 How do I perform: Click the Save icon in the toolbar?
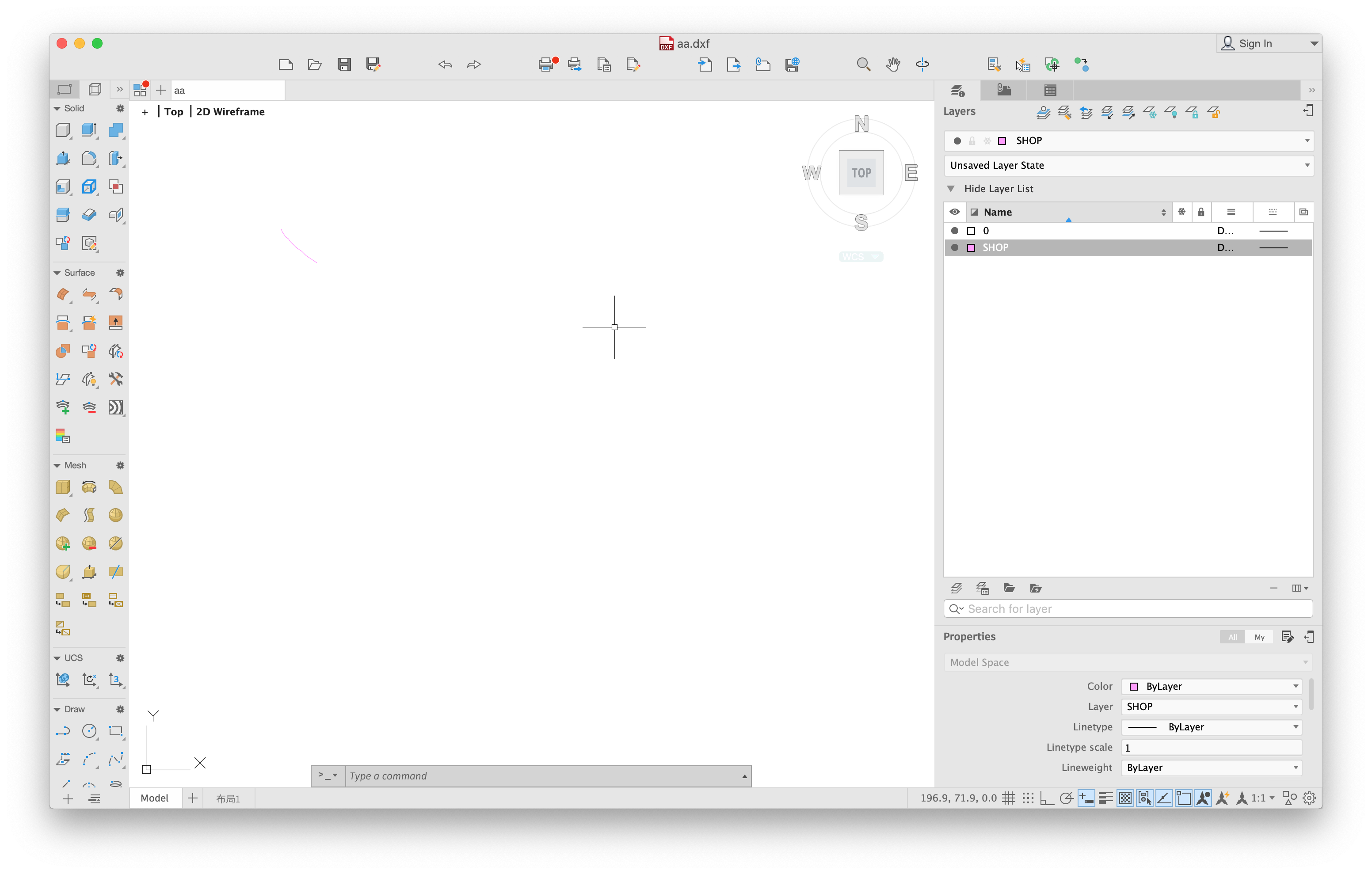pos(344,65)
